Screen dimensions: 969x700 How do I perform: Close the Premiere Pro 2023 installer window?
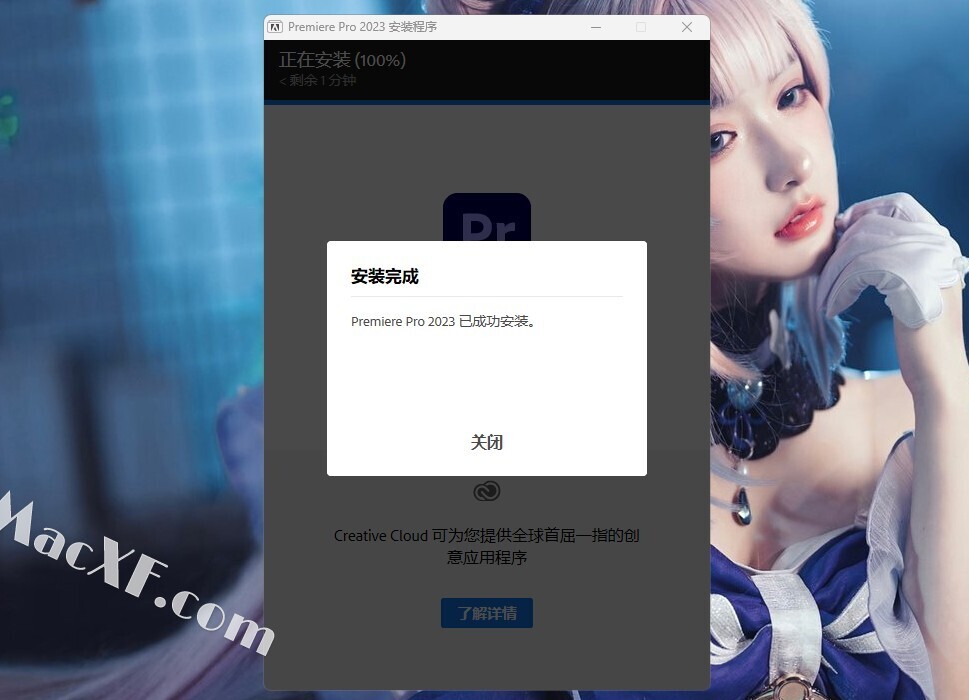[x=687, y=27]
